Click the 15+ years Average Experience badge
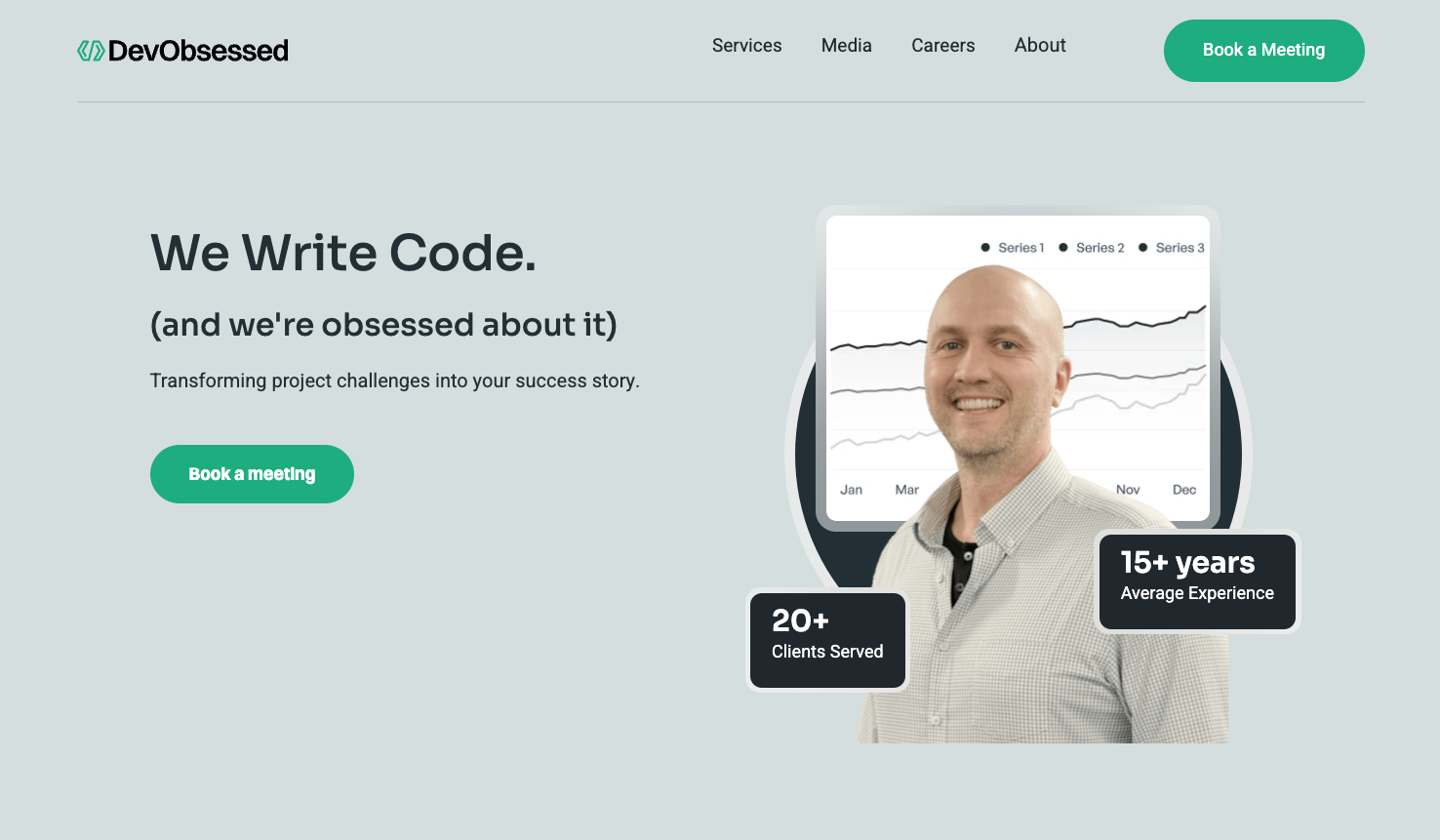Image resolution: width=1440 pixels, height=840 pixels. (1198, 581)
